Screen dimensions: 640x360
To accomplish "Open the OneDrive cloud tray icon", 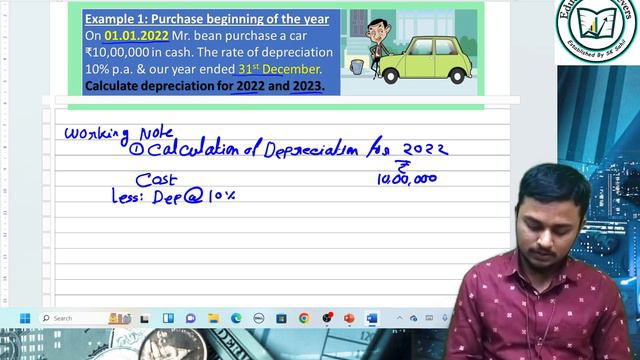I will tap(413, 318).
